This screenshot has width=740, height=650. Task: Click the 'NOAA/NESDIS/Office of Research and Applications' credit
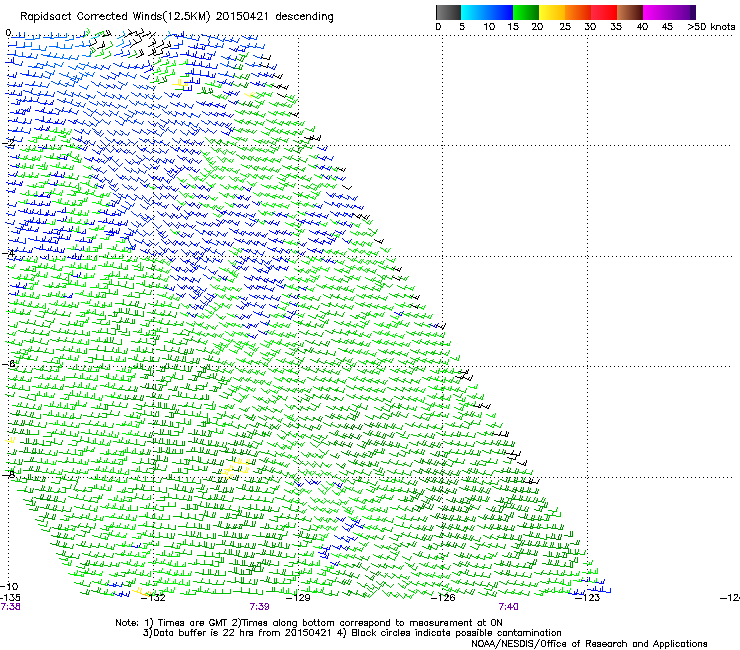click(x=589, y=644)
